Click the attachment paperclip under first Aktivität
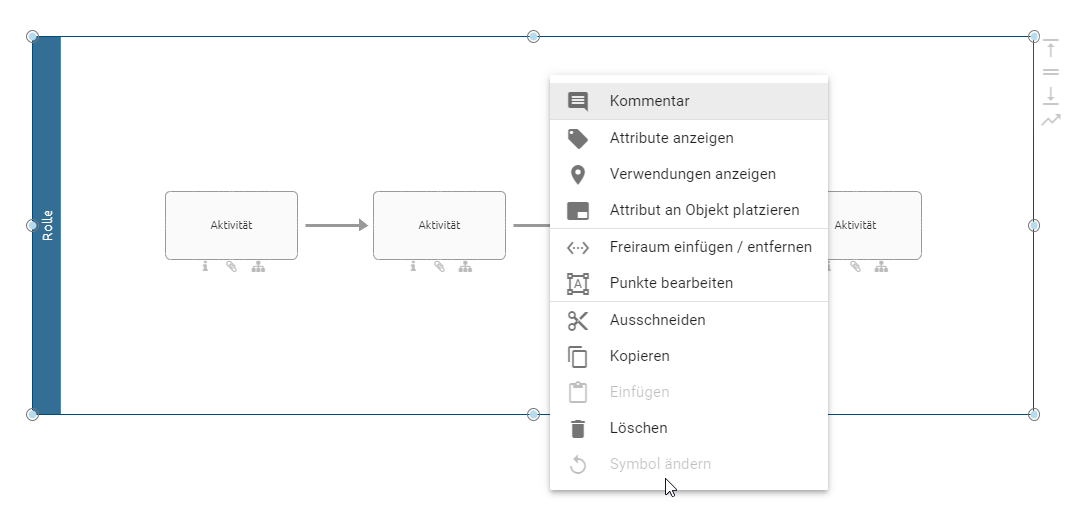This screenshot has width=1089, height=529. (x=231, y=267)
